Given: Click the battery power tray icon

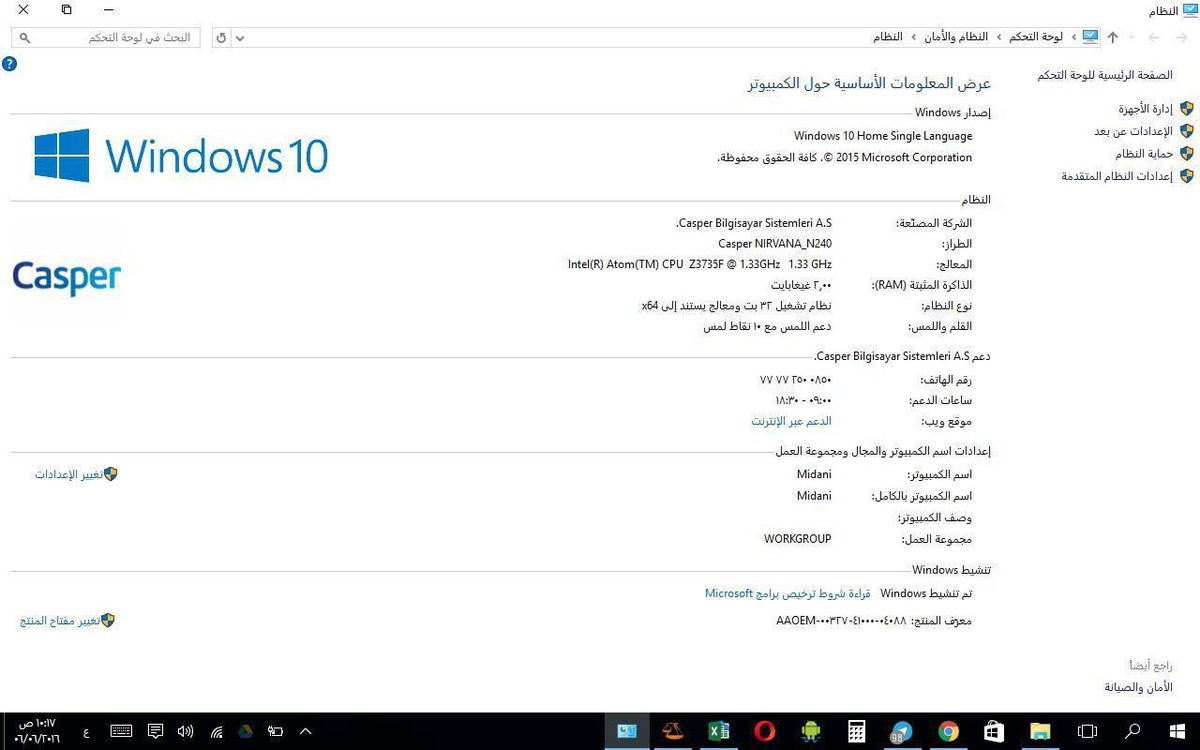Looking at the screenshot, I should [275, 731].
